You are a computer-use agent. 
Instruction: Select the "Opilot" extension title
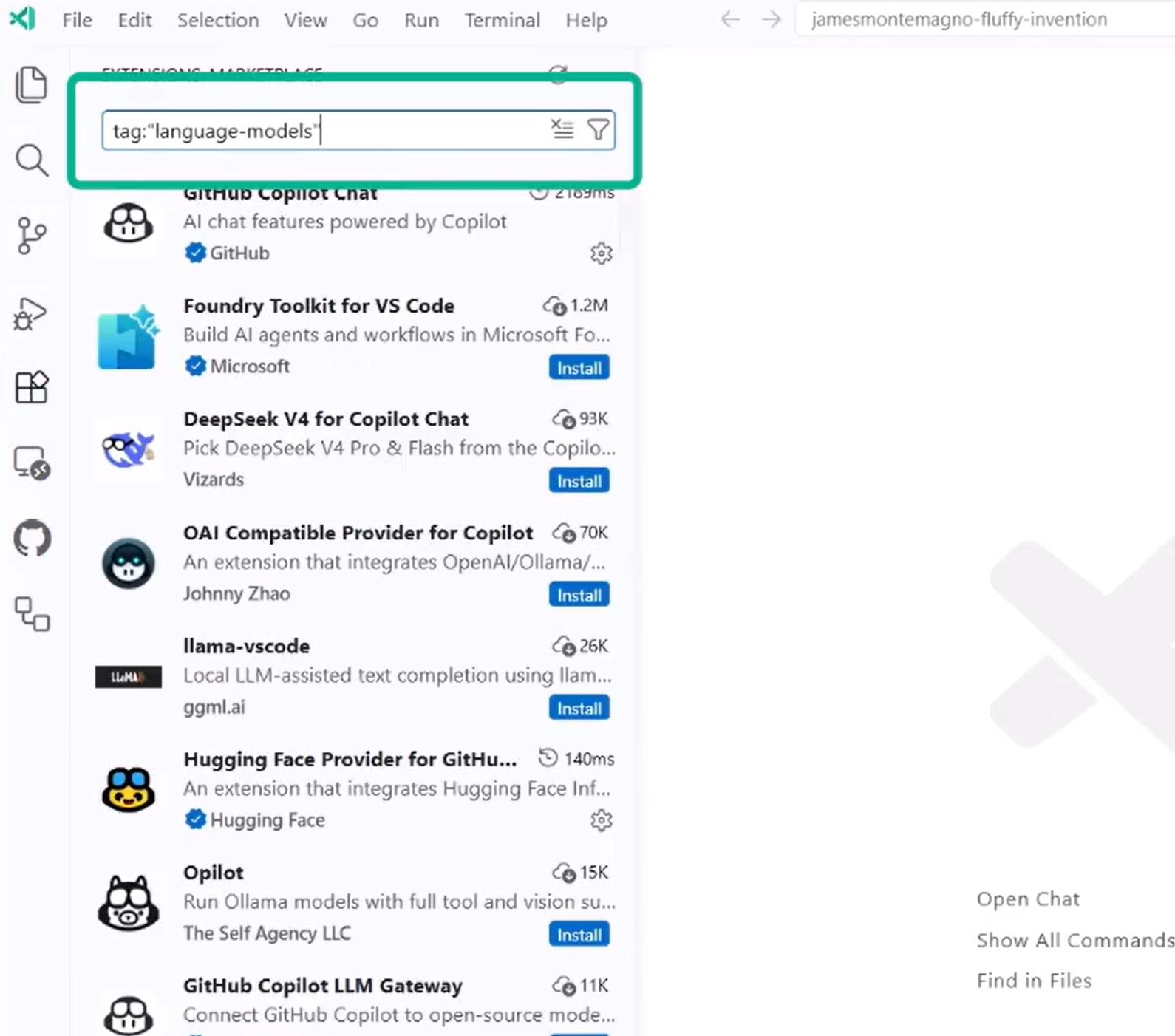pyautogui.click(x=213, y=873)
